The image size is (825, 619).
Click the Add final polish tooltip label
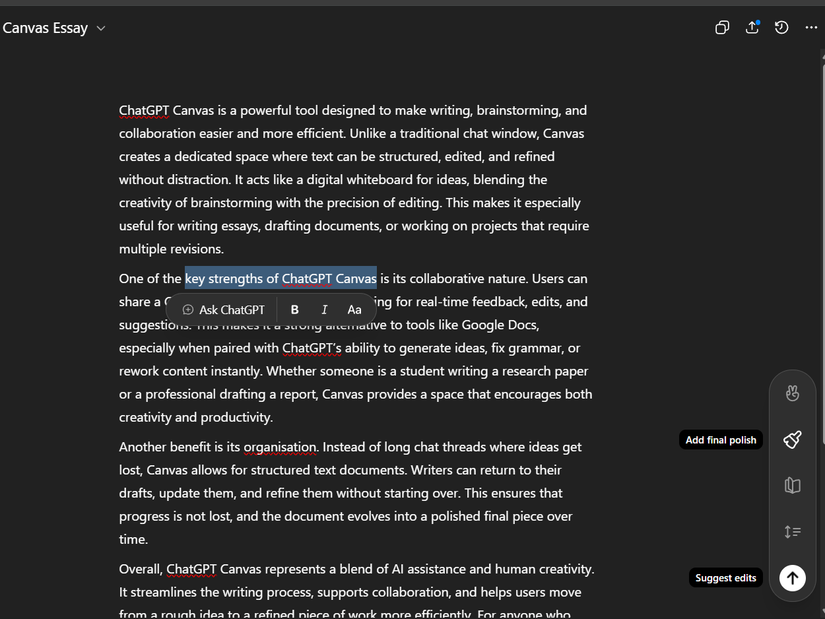click(720, 440)
